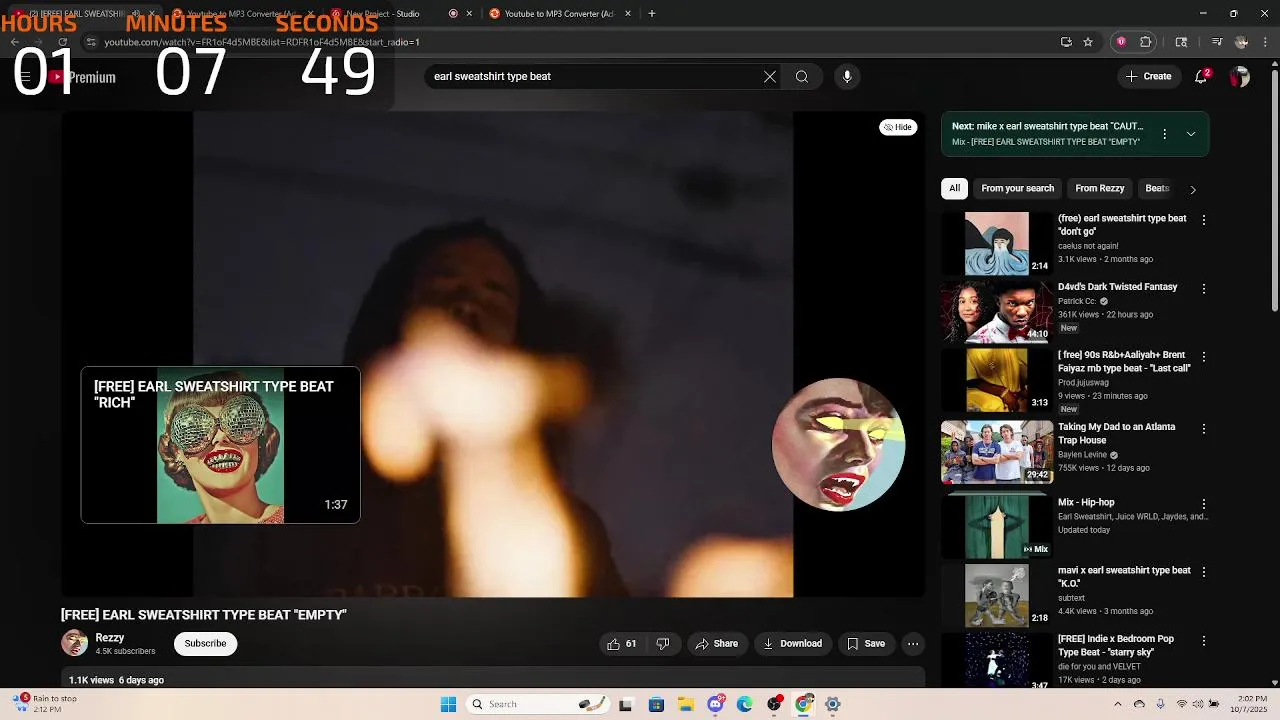Open the Rezzy channel name link

point(110,638)
